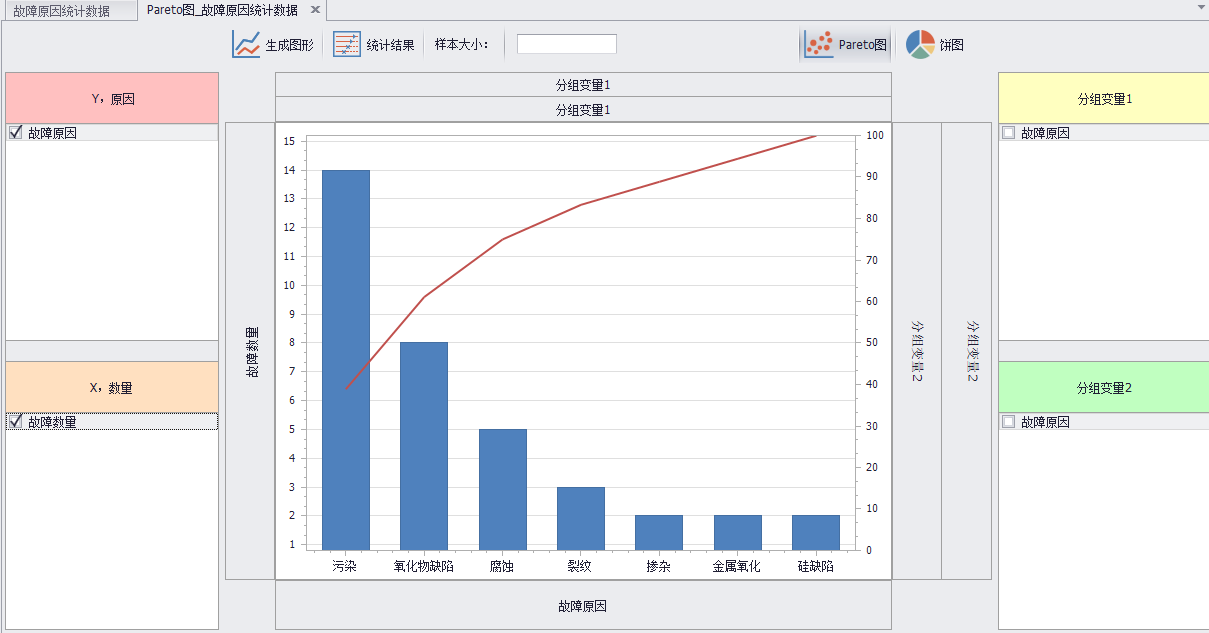Click the yellow 分组变量1 panel header
The height and width of the screenshot is (633, 1209).
[1103, 97]
